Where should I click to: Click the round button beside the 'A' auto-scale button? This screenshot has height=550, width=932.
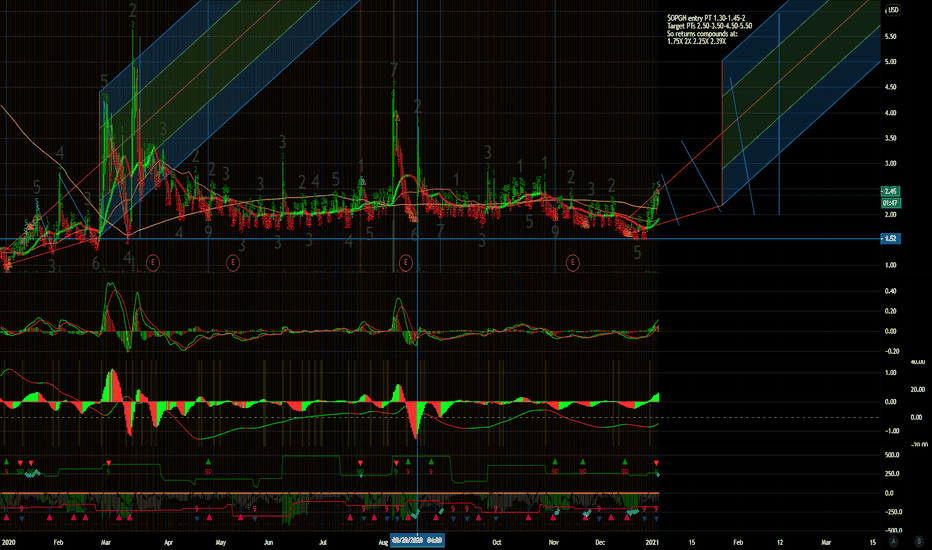click(x=918, y=542)
